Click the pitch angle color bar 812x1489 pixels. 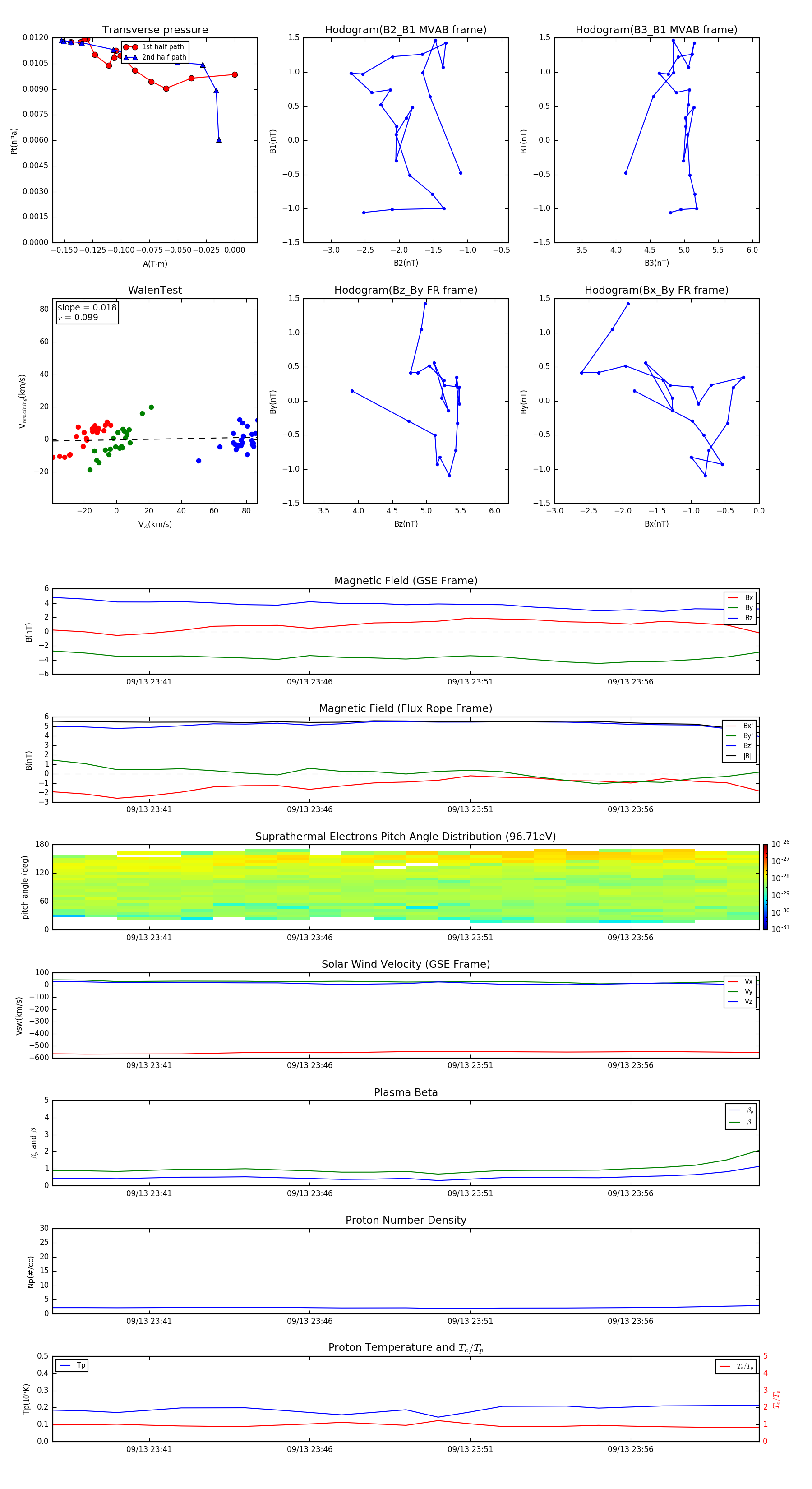(x=765, y=887)
